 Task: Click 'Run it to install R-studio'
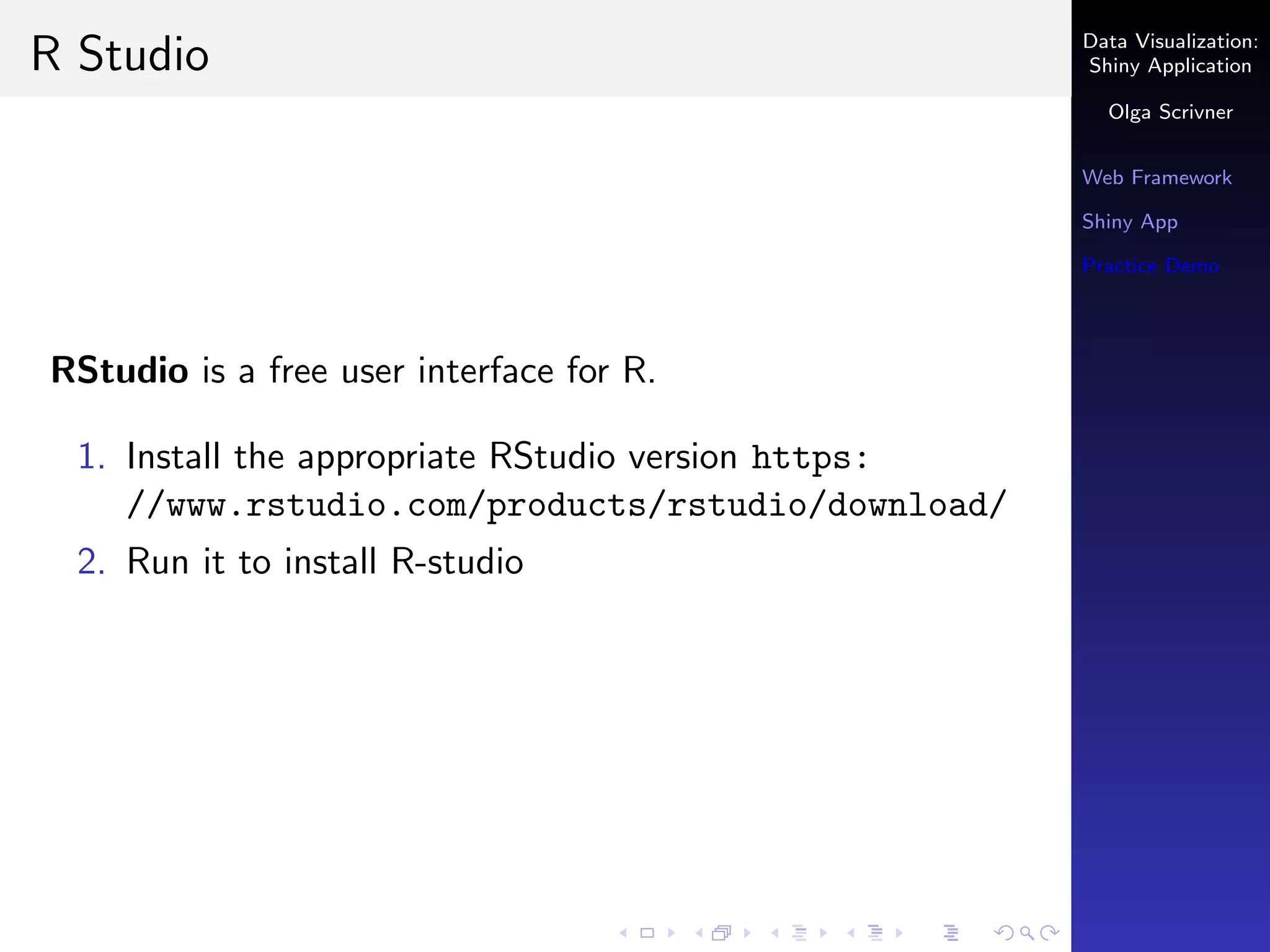click(325, 562)
